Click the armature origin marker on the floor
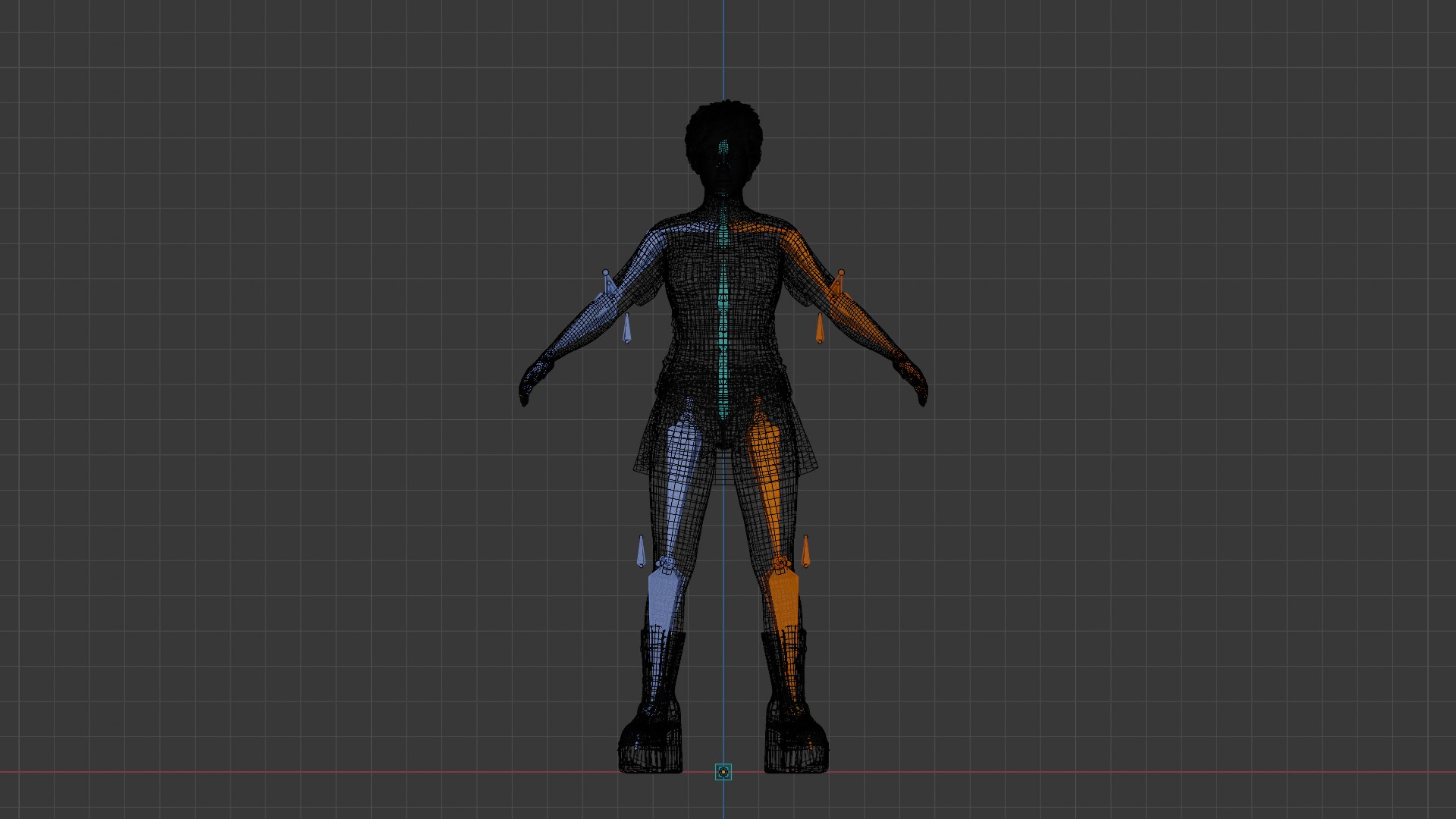Screen dimensions: 1456x819 click(x=723, y=772)
